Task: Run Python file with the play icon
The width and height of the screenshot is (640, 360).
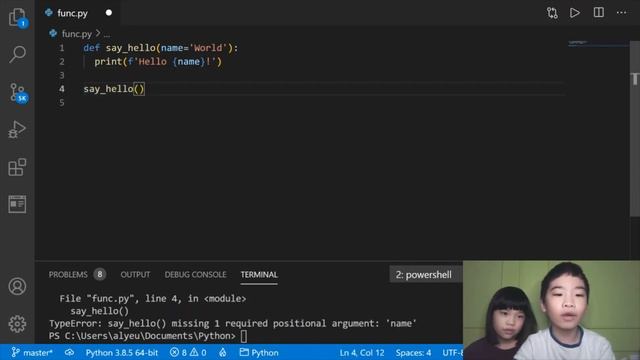Action: pyautogui.click(x=575, y=13)
